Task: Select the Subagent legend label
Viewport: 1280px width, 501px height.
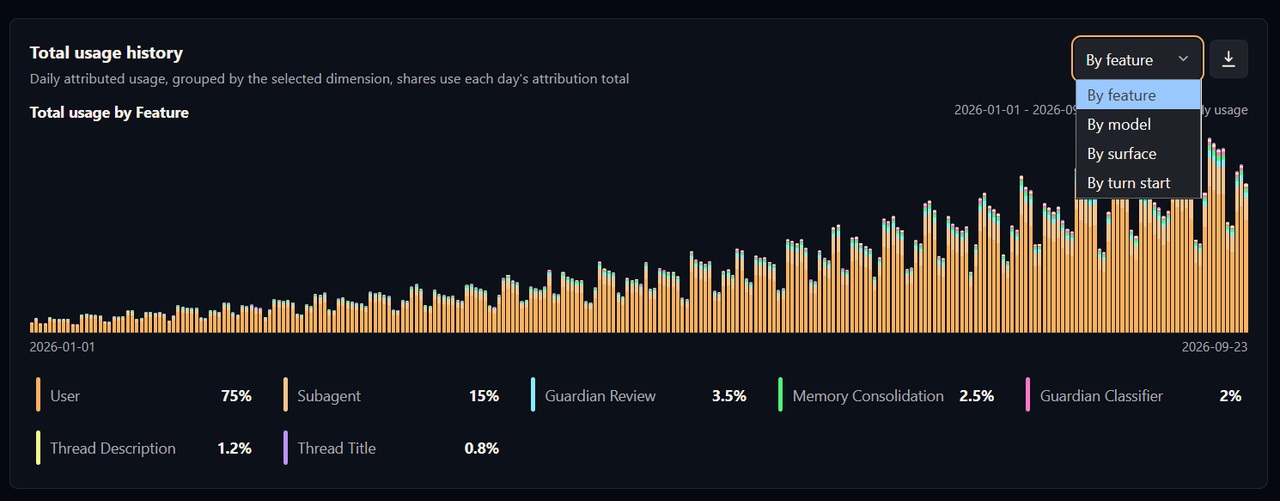Action: point(329,396)
